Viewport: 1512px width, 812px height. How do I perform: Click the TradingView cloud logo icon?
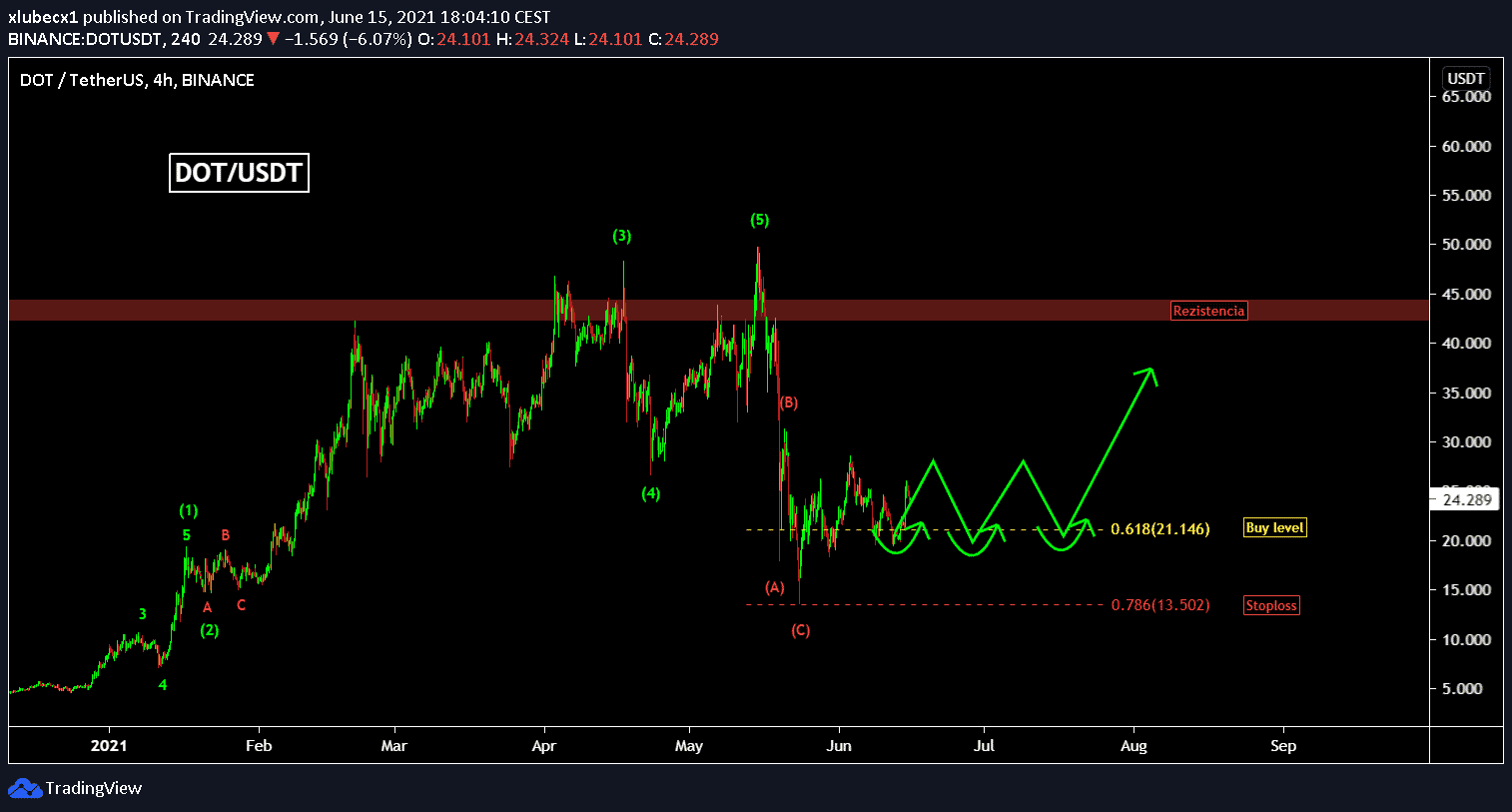[x=24, y=789]
